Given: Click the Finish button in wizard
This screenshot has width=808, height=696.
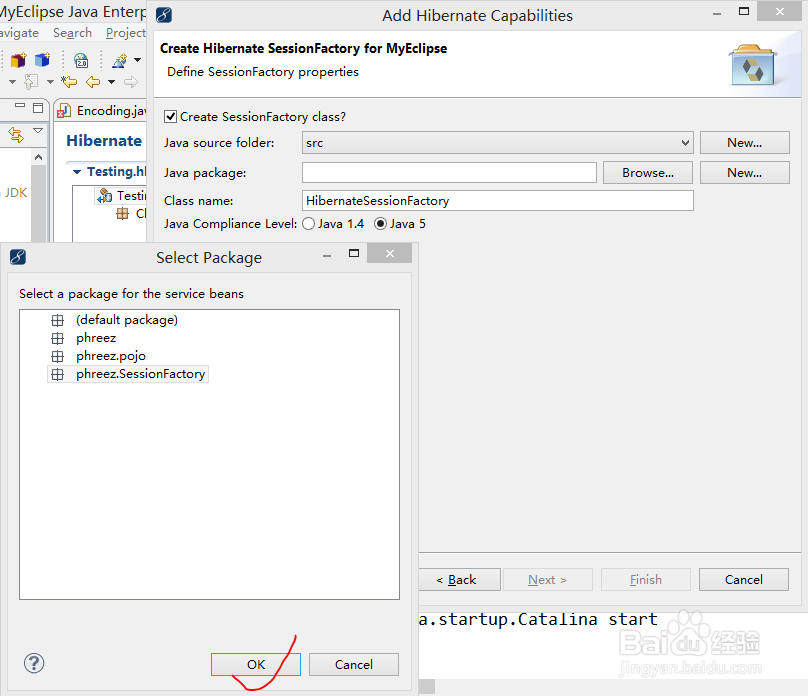Looking at the screenshot, I should (x=645, y=580).
